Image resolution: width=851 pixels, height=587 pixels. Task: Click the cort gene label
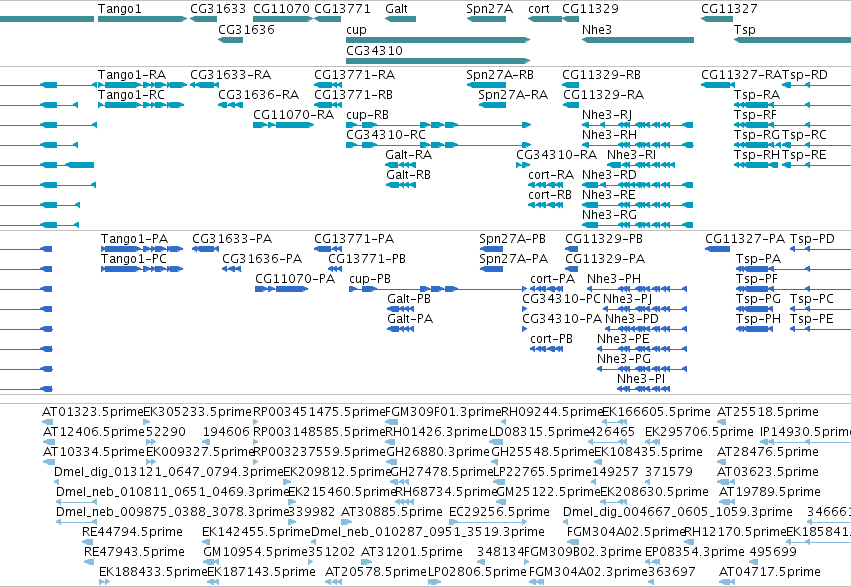coord(539,9)
